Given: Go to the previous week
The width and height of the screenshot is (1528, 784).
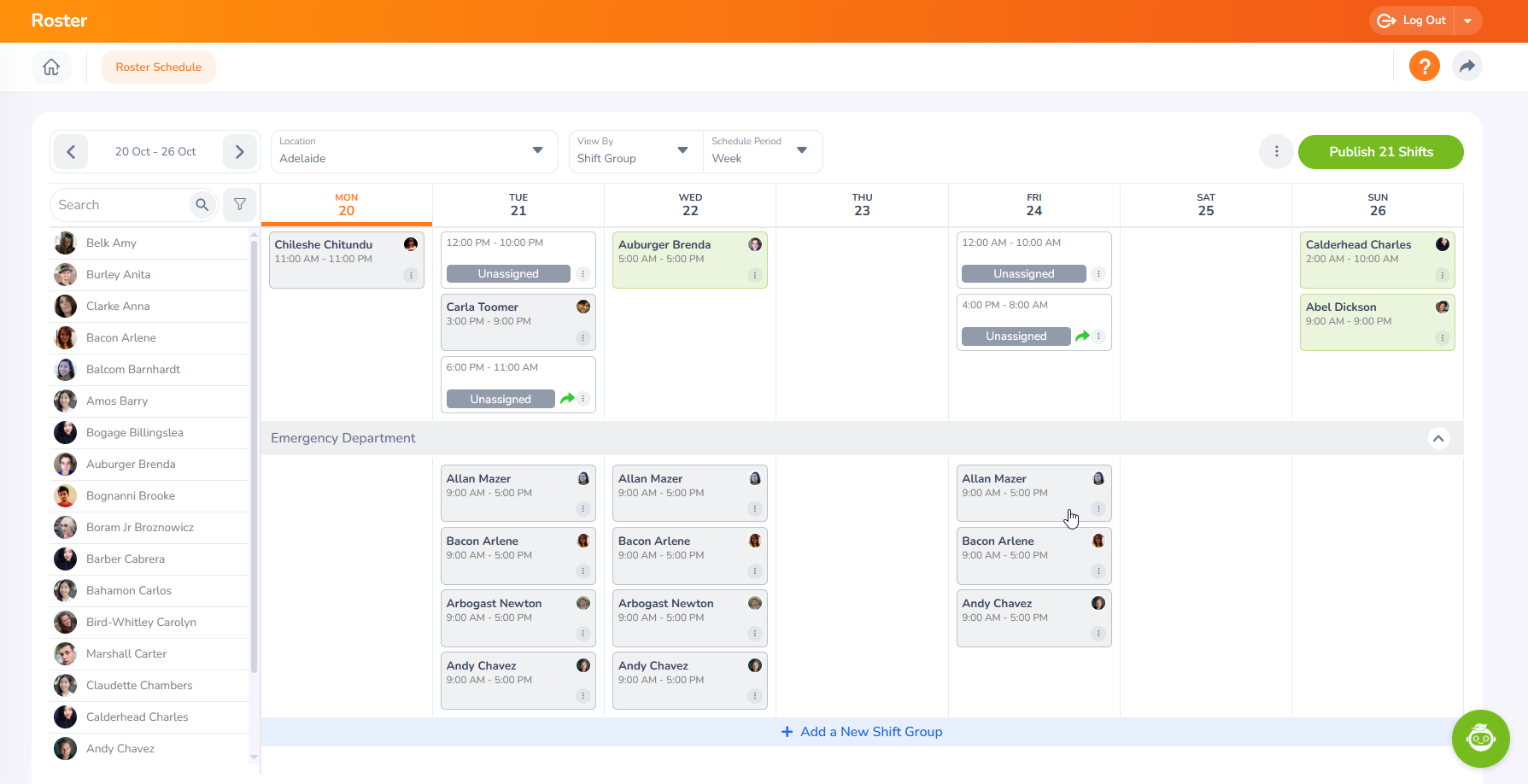Looking at the screenshot, I should pos(71,152).
